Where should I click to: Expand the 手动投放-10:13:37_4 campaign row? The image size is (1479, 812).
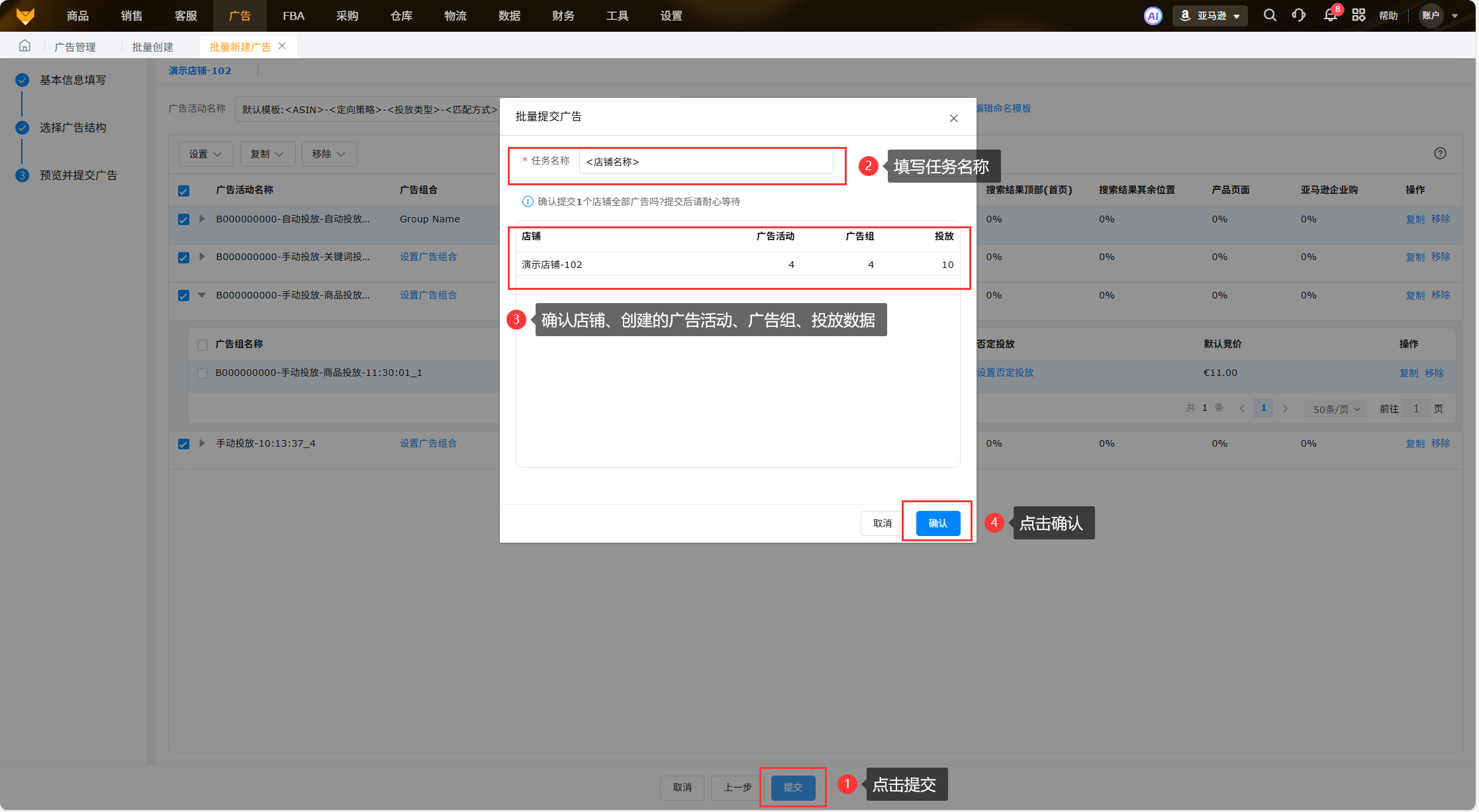[202, 443]
